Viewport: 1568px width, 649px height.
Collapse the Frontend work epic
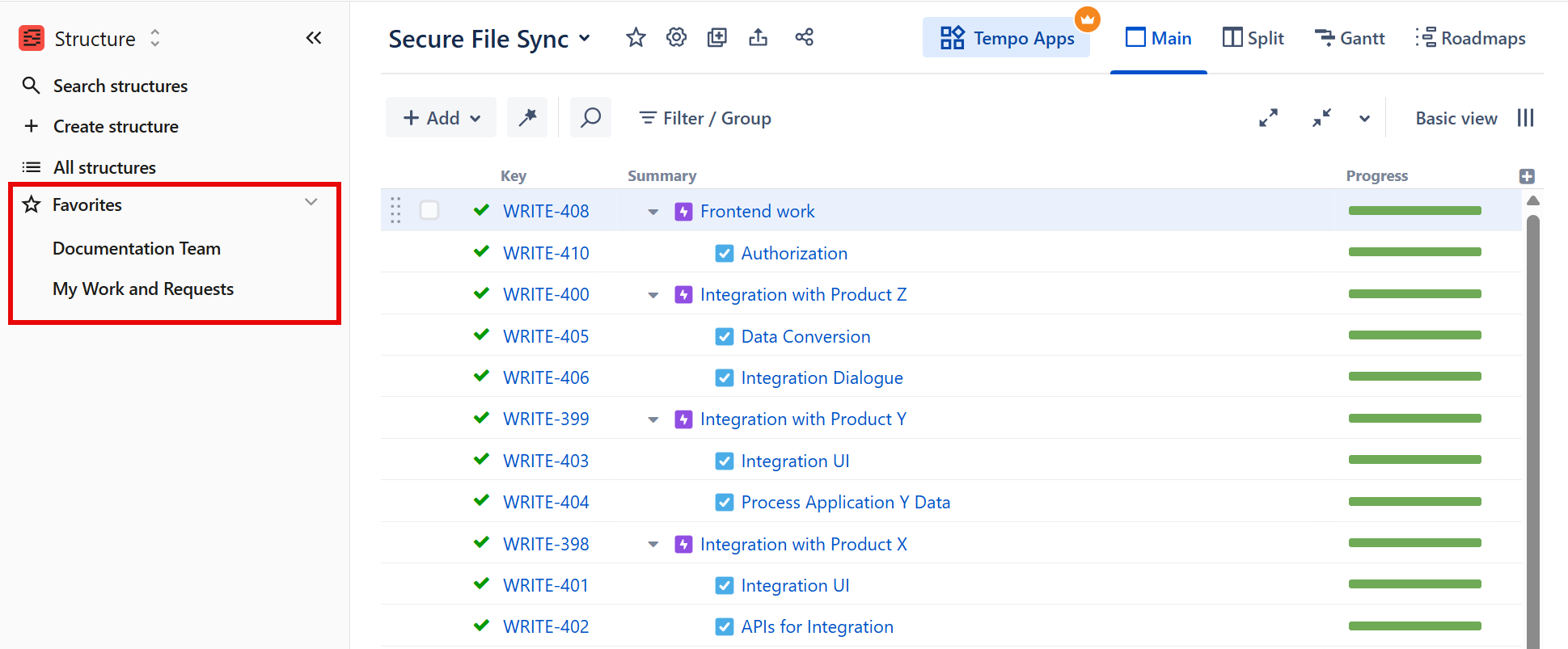[653, 212]
